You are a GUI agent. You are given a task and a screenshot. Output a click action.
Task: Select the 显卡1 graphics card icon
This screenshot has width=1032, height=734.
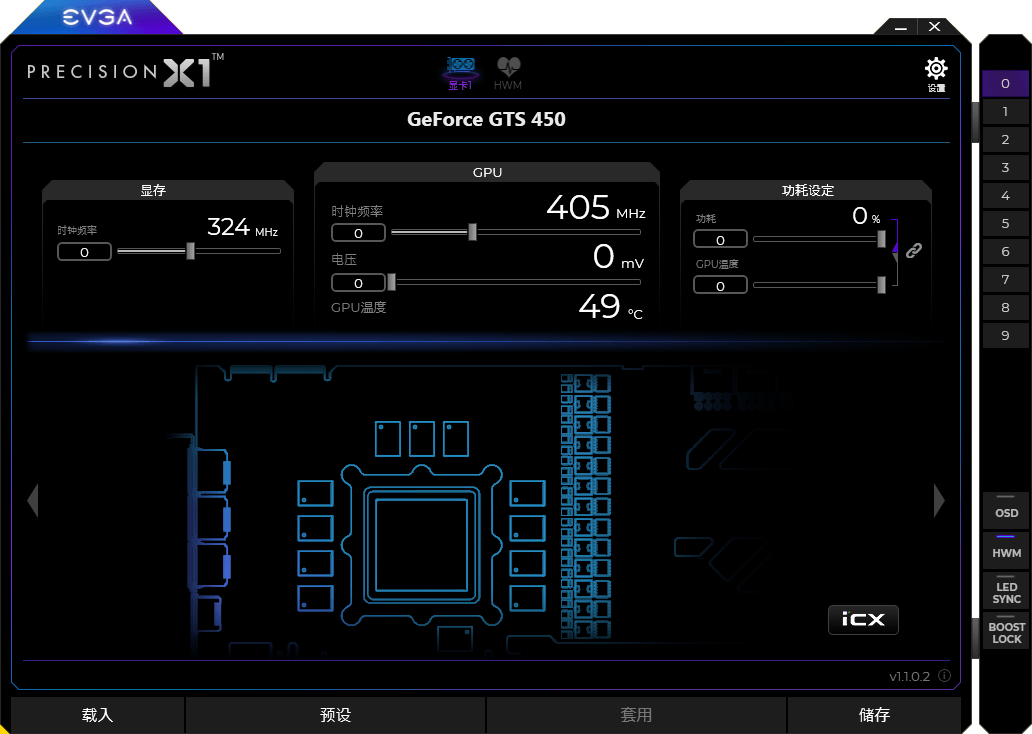(x=461, y=73)
